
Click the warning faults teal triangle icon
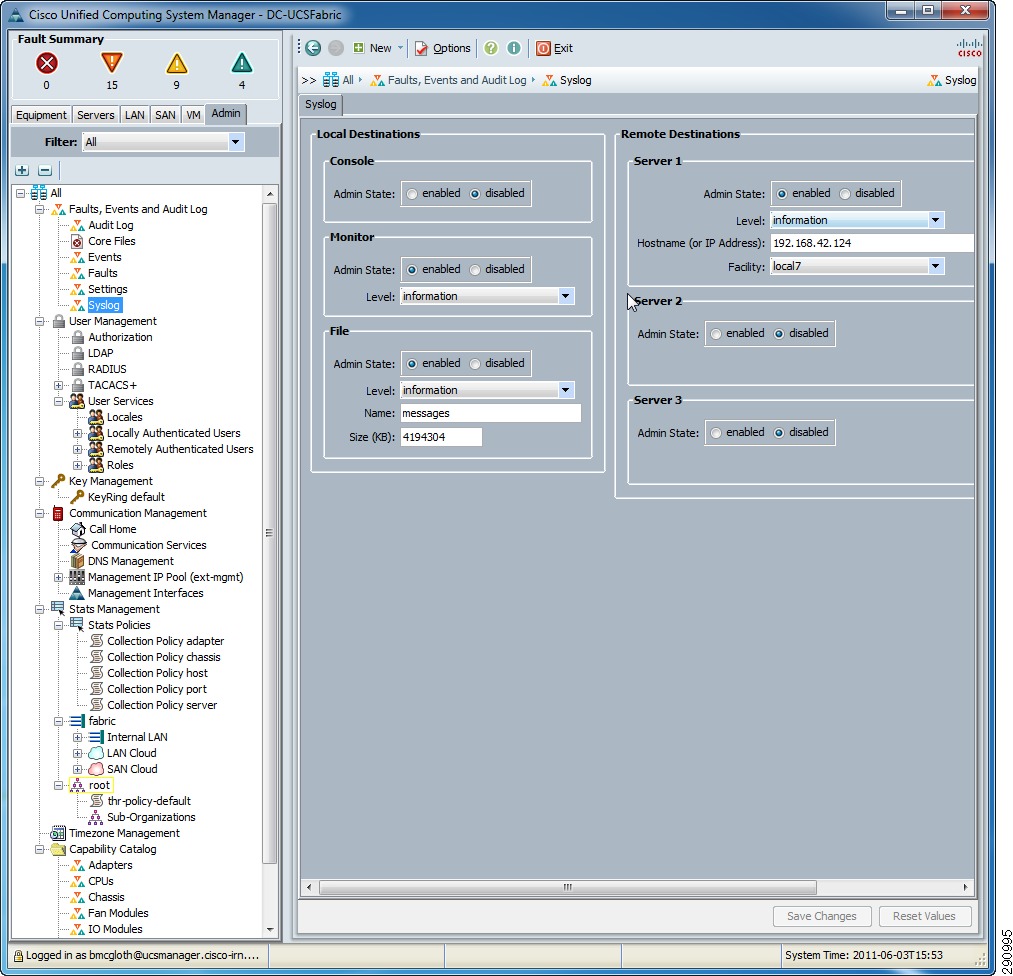click(242, 63)
